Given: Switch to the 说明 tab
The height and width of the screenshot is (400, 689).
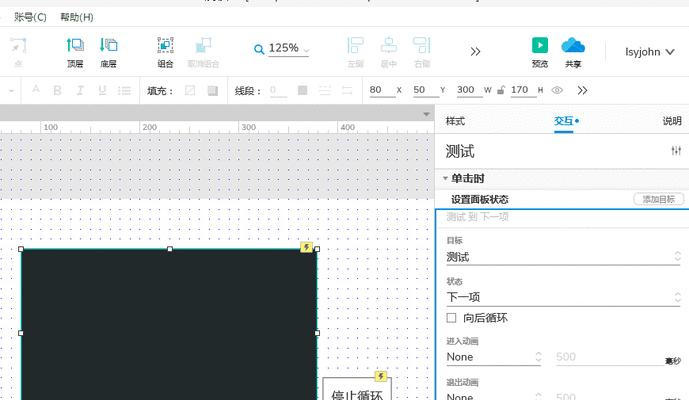Looking at the screenshot, I should point(672,121).
